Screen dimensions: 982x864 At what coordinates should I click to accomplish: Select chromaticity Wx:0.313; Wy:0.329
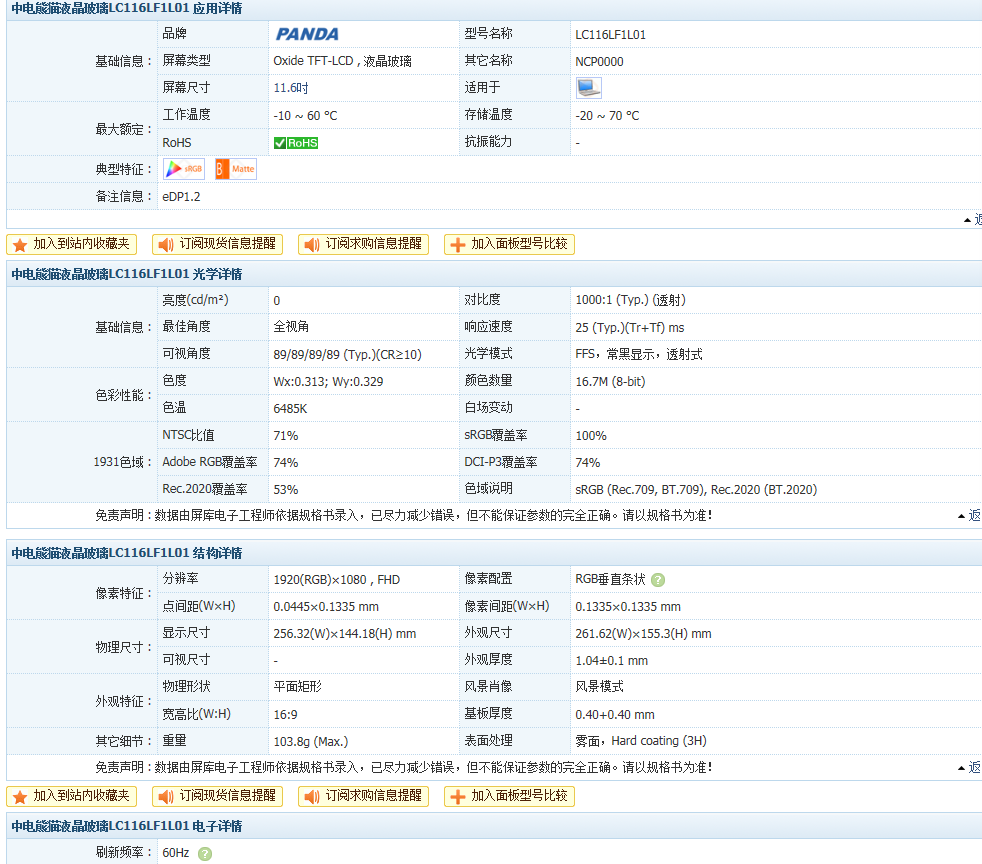click(x=328, y=382)
